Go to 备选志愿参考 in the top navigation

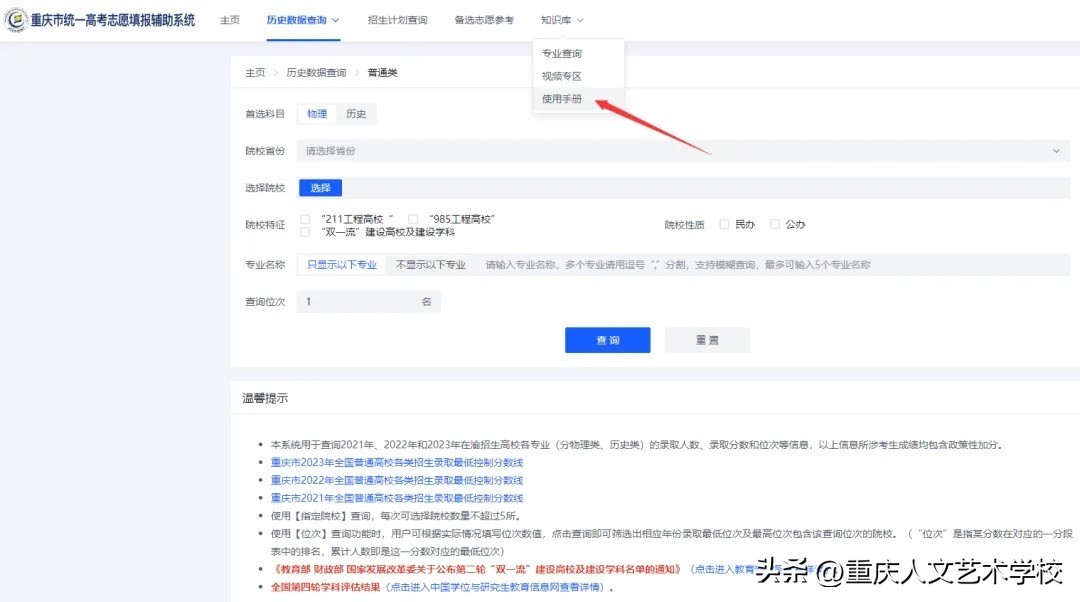483,20
